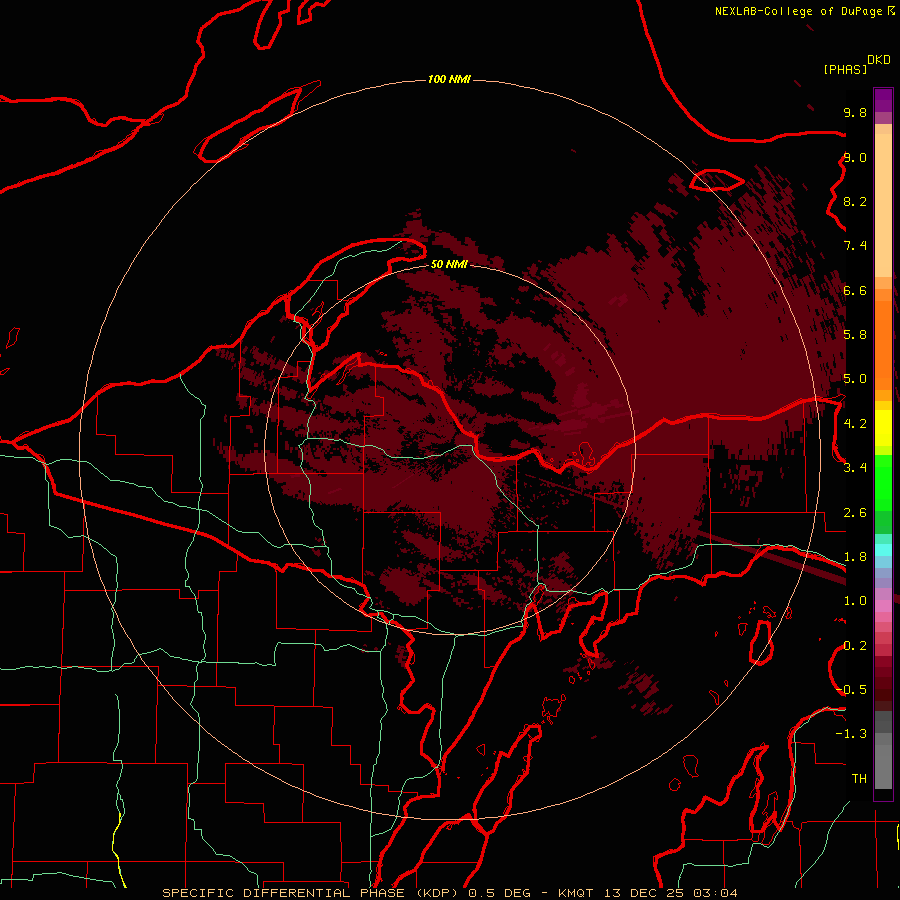This screenshot has height=900, width=900.
Task: Click the 6.6 scale label
Action: click(x=855, y=290)
